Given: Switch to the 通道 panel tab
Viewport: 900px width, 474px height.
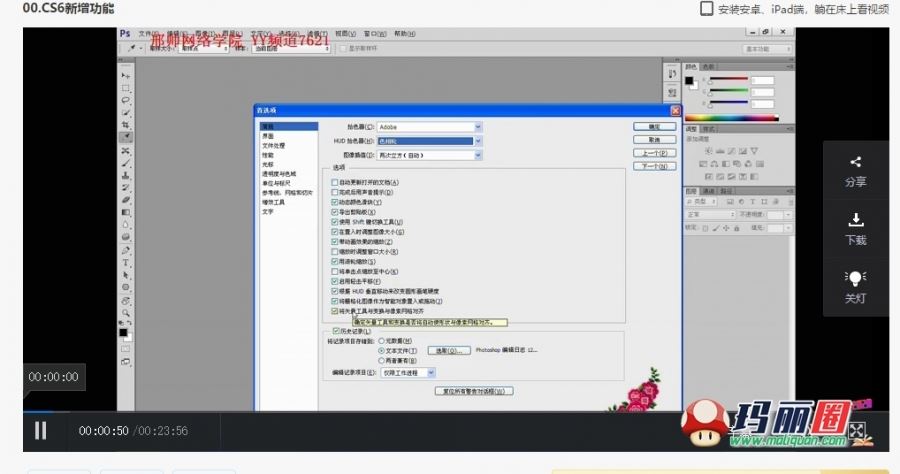Looking at the screenshot, I should [709, 191].
